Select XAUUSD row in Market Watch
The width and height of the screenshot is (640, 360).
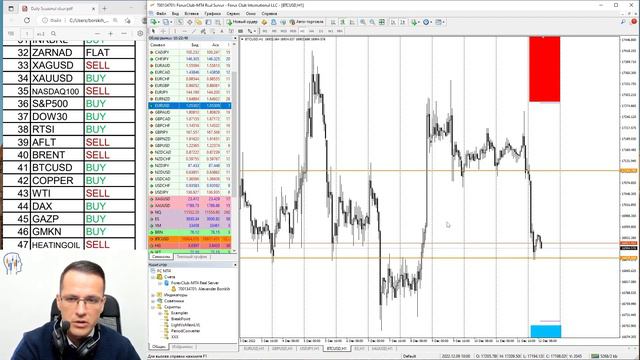click(190, 206)
